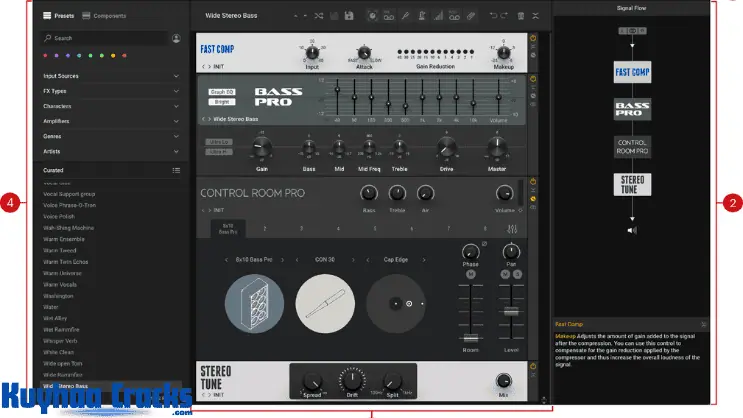Open the Control Room Pro mixer view icon
This screenshot has height=418, width=743.
coord(513,230)
